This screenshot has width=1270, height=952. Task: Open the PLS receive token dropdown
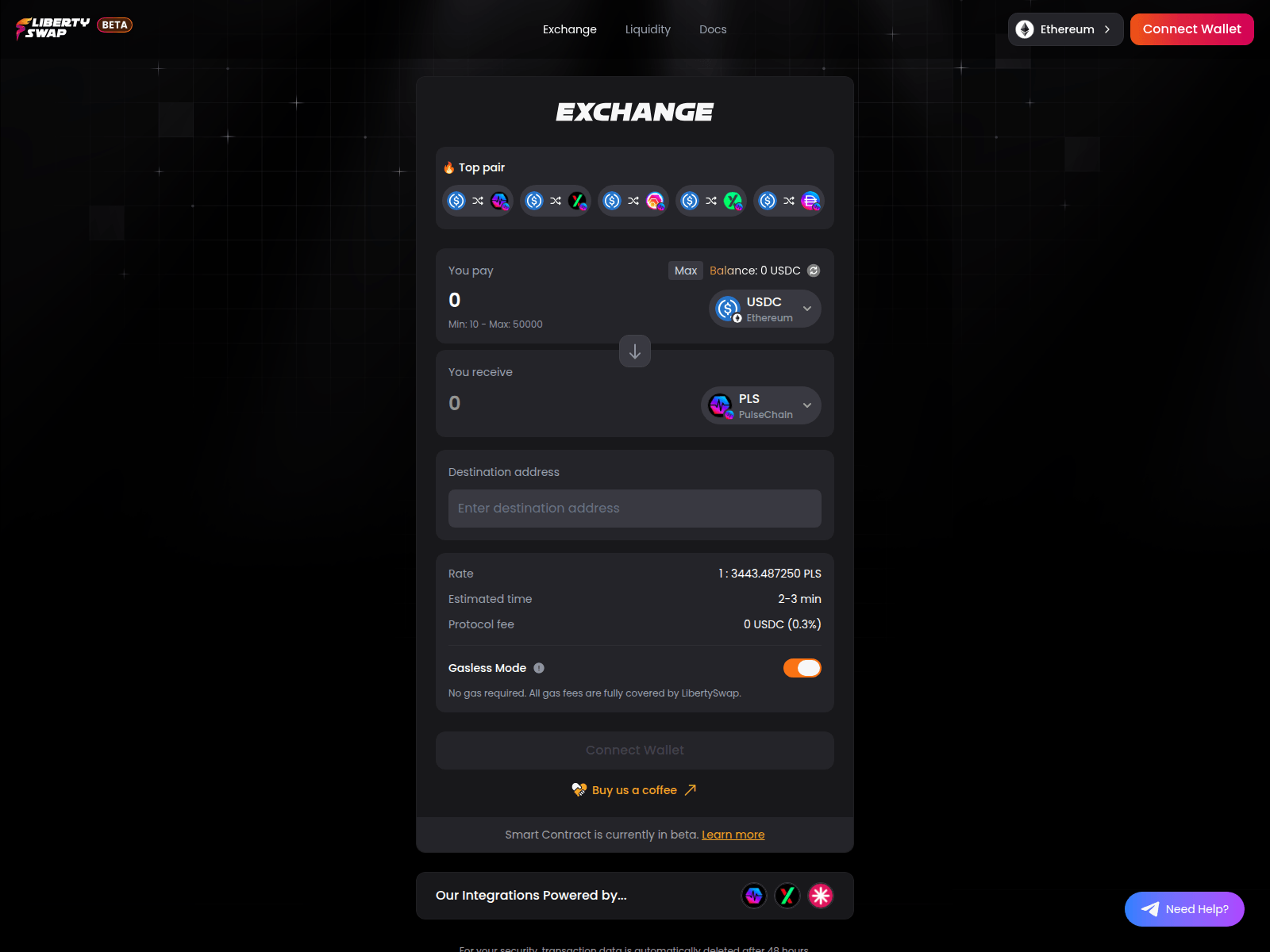760,405
